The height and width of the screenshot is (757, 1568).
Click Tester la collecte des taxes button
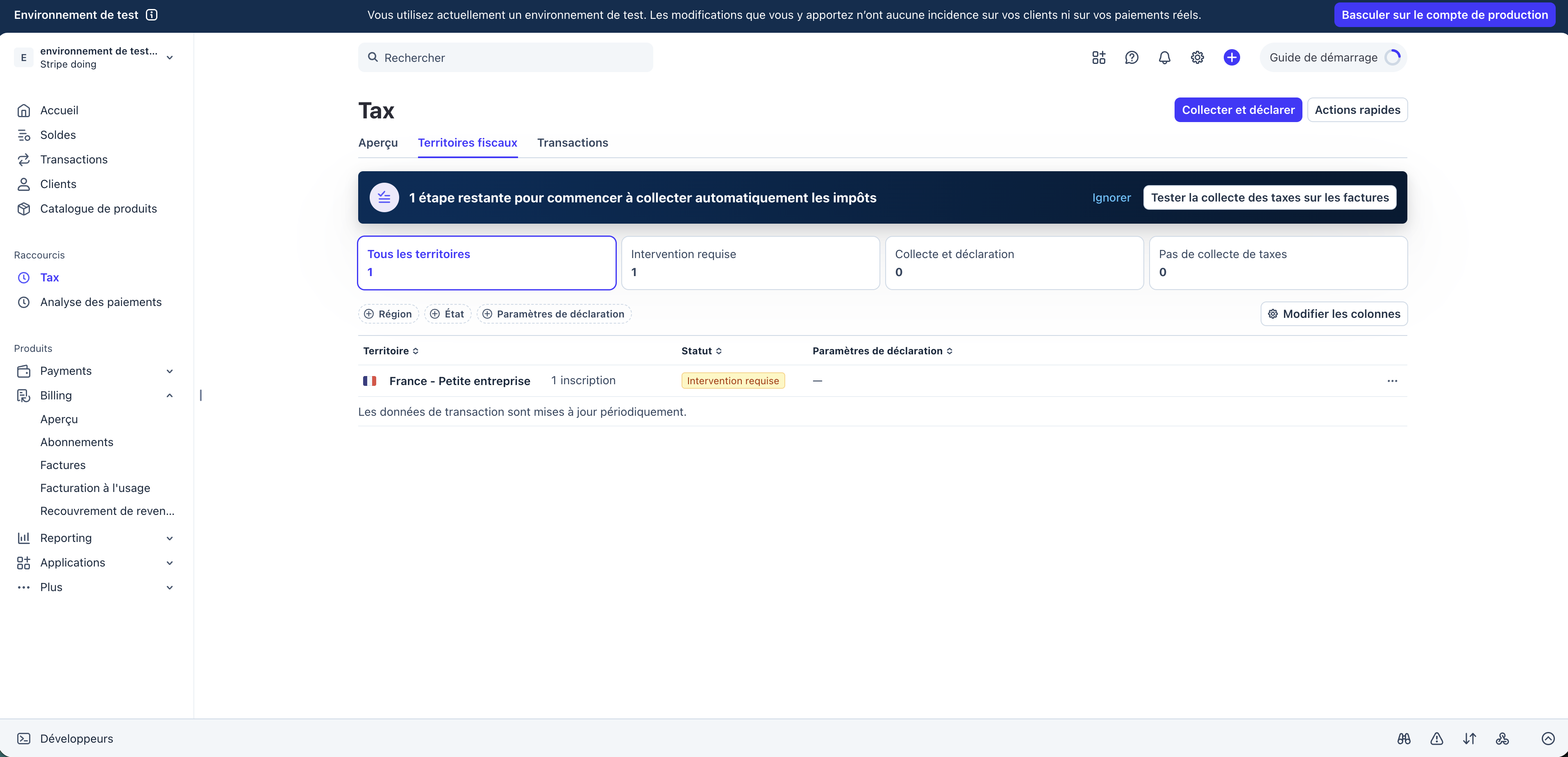pos(1270,197)
